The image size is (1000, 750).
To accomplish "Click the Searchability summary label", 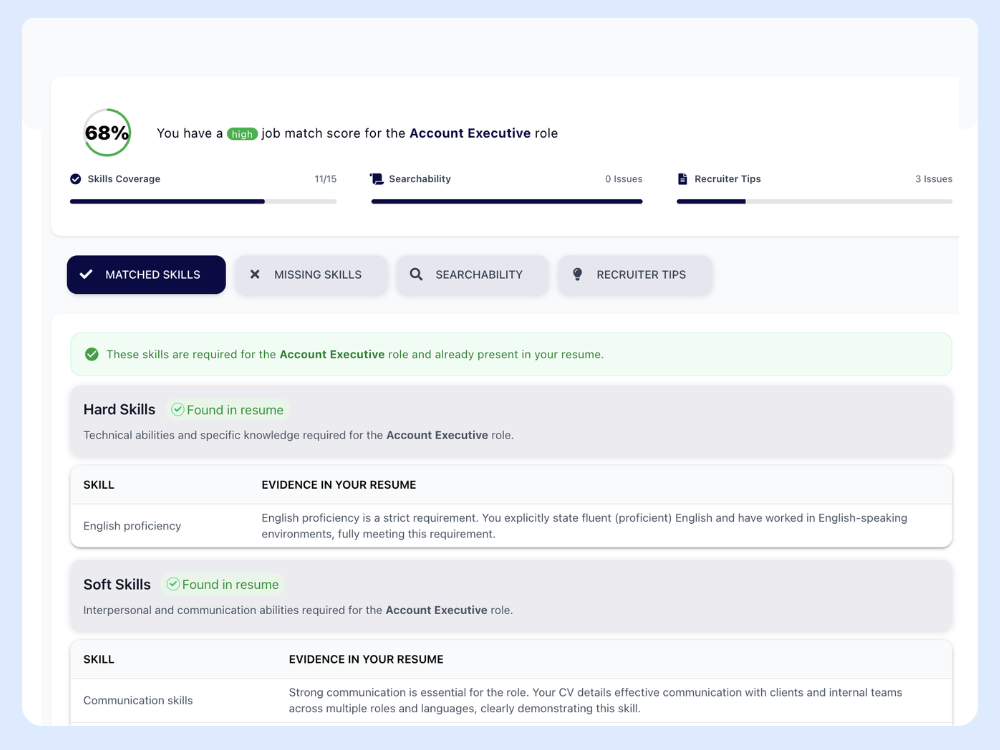I will (420, 179).
